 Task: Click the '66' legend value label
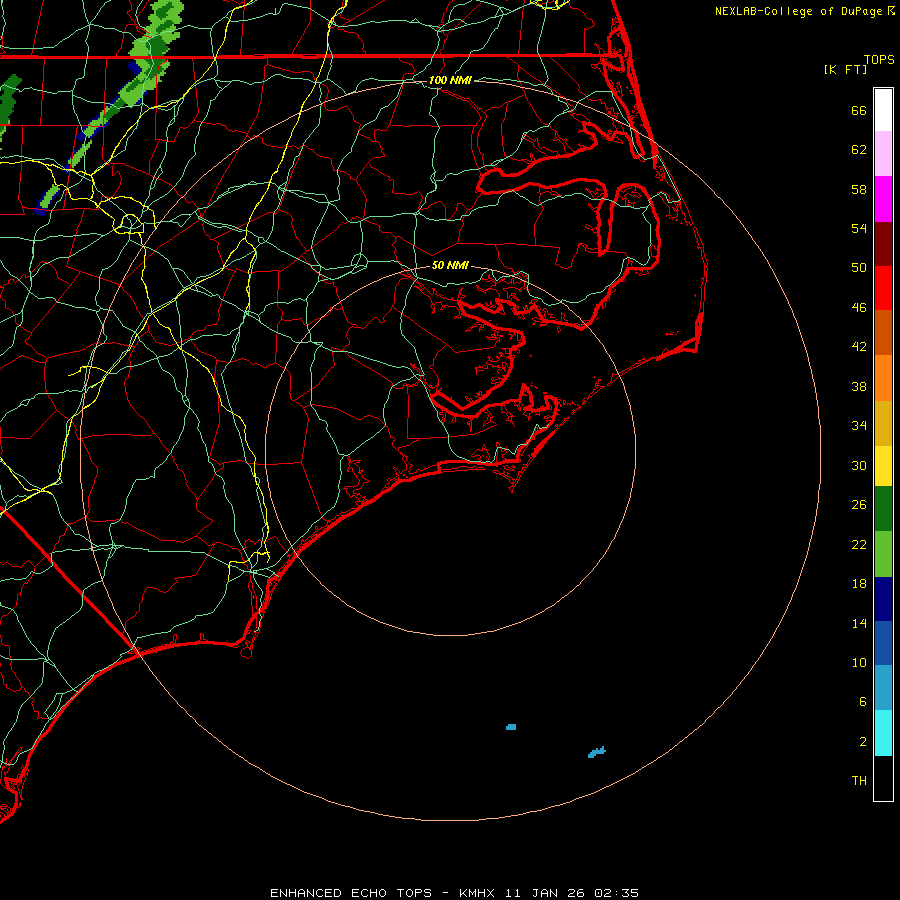pyautogui.click(x=859, y=110)
